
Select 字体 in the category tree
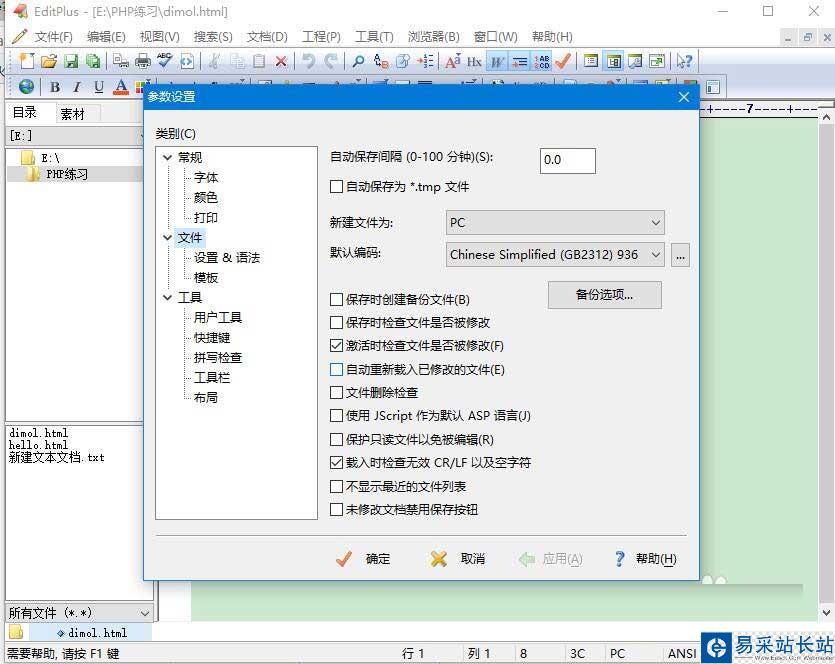[x=206, y=177]
